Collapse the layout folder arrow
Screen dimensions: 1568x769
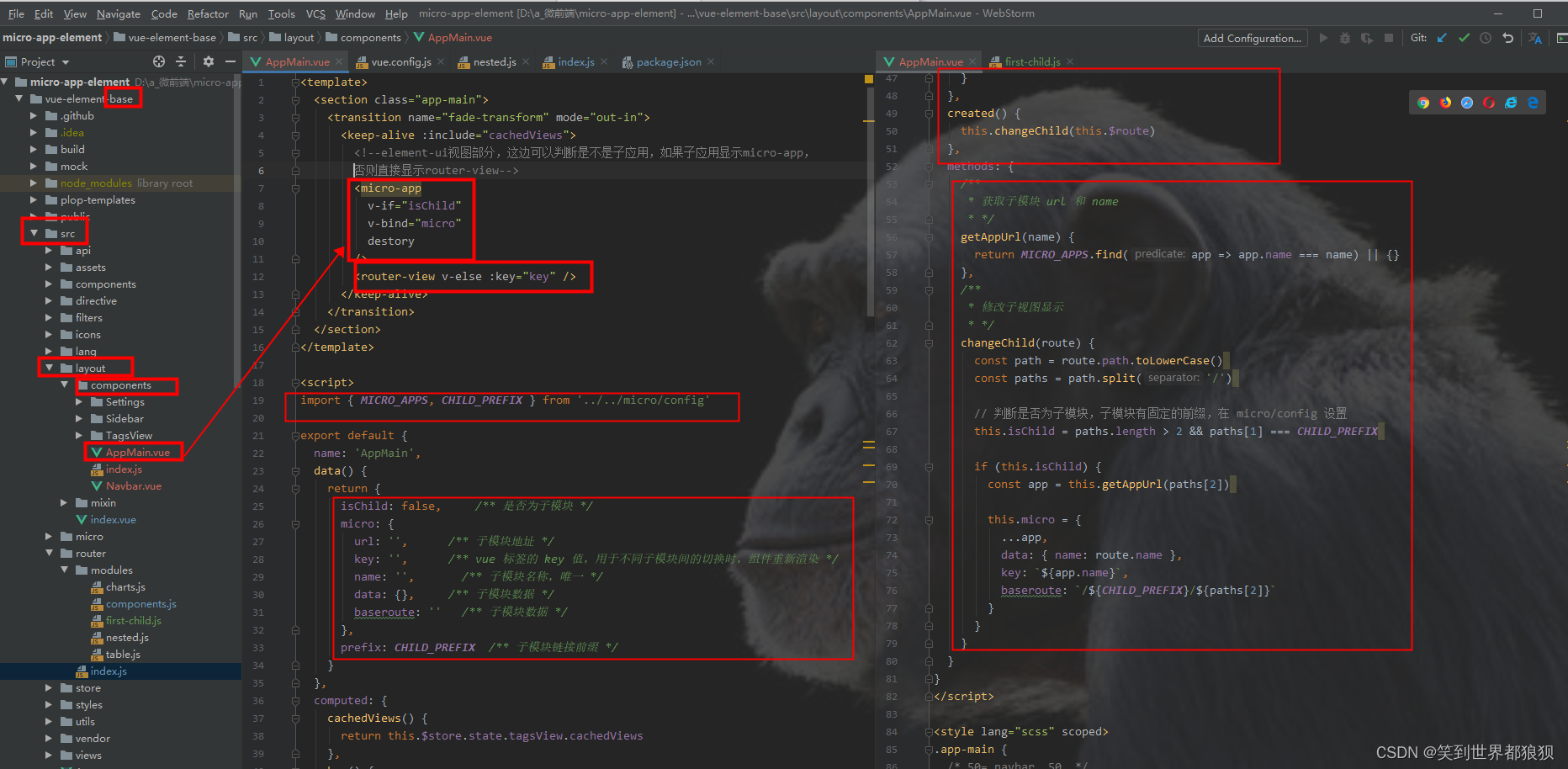tap(49, 368)
